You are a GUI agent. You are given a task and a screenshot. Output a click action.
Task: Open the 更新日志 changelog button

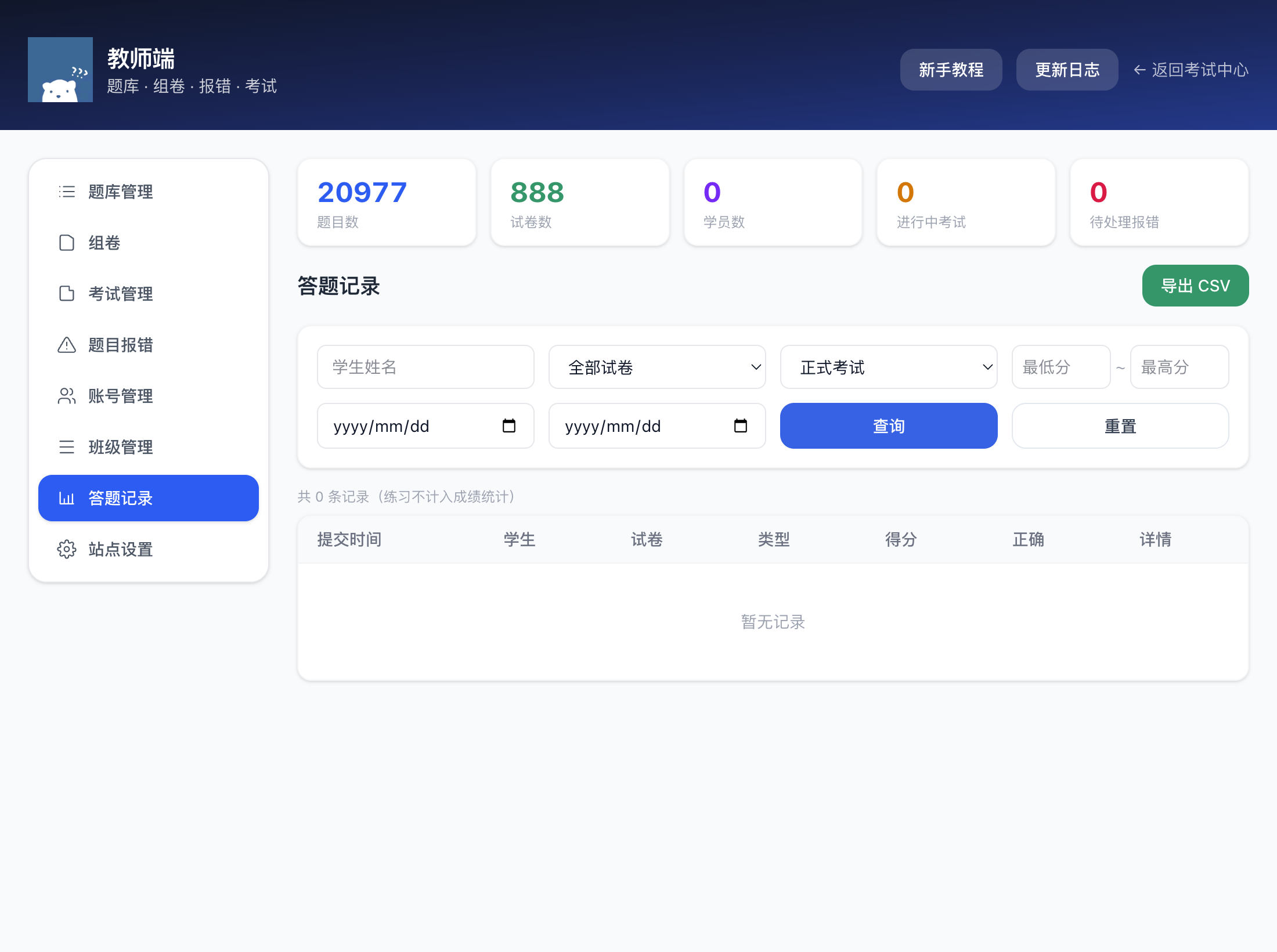1067,70
